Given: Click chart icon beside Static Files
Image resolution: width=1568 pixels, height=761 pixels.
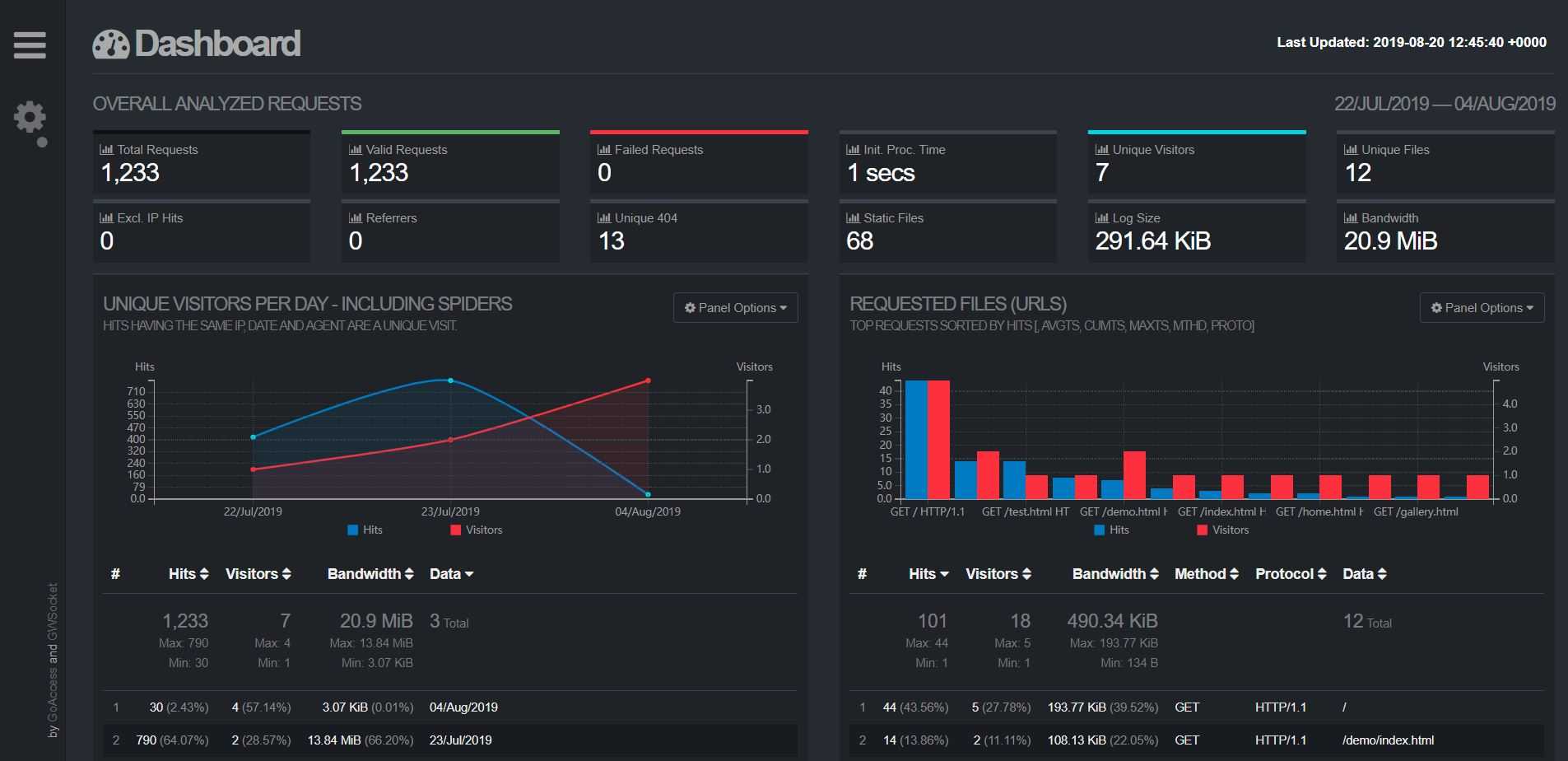Looking at the screenshot, I should [853, 218].
